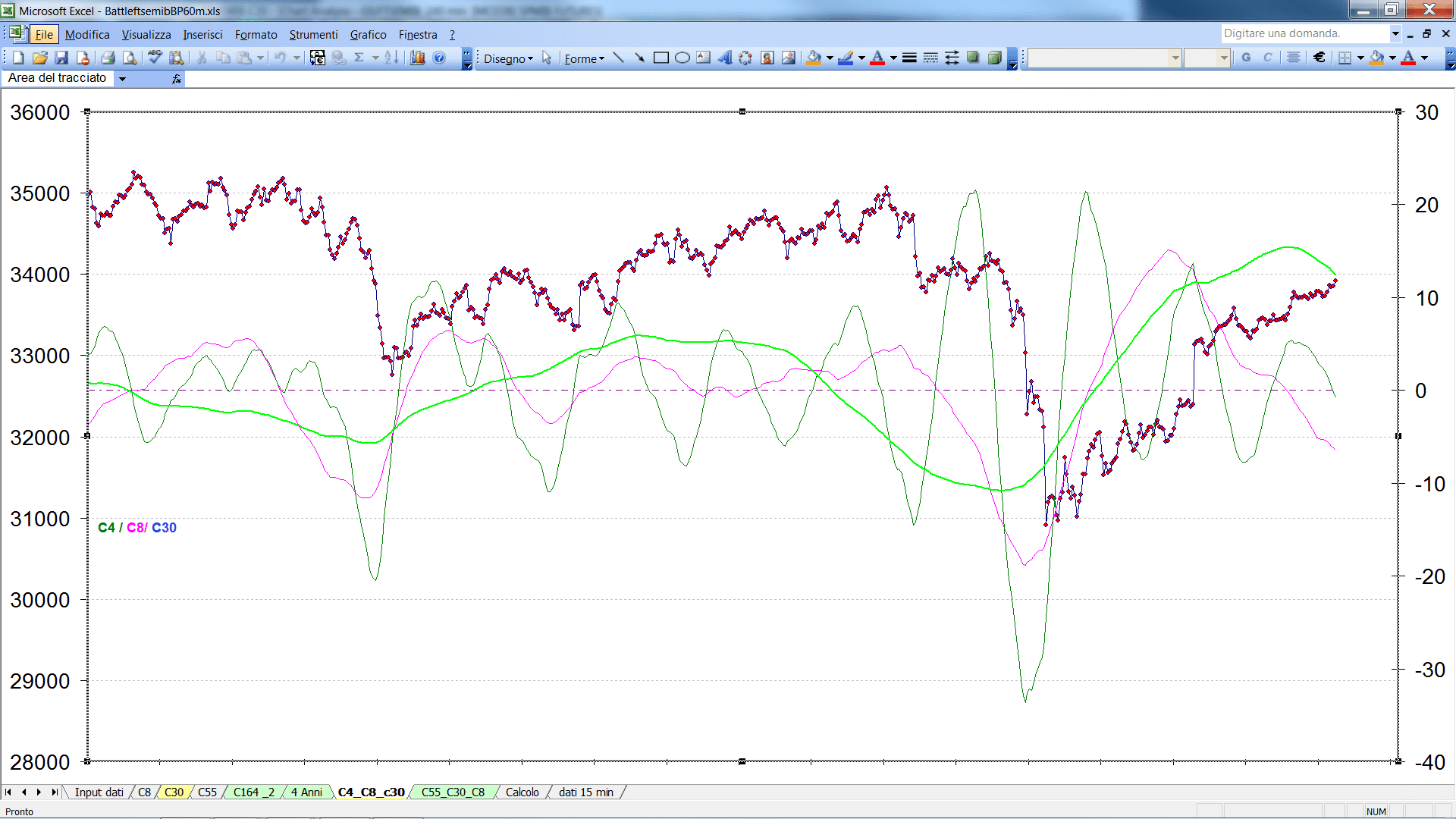
Task: Toggle Italic (C) formatting
Action: point(1267,58)
